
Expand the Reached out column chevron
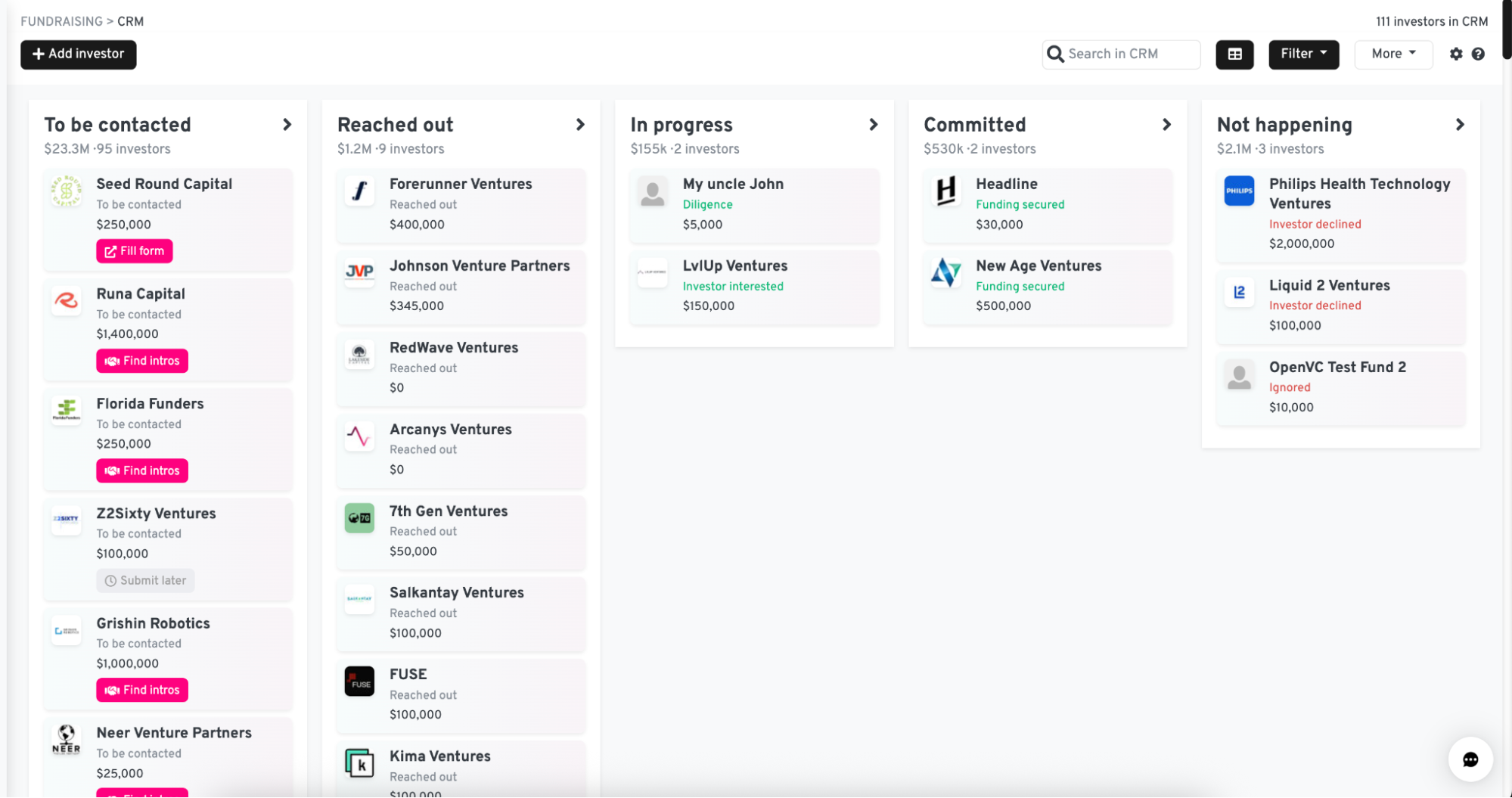pos(580,124)
